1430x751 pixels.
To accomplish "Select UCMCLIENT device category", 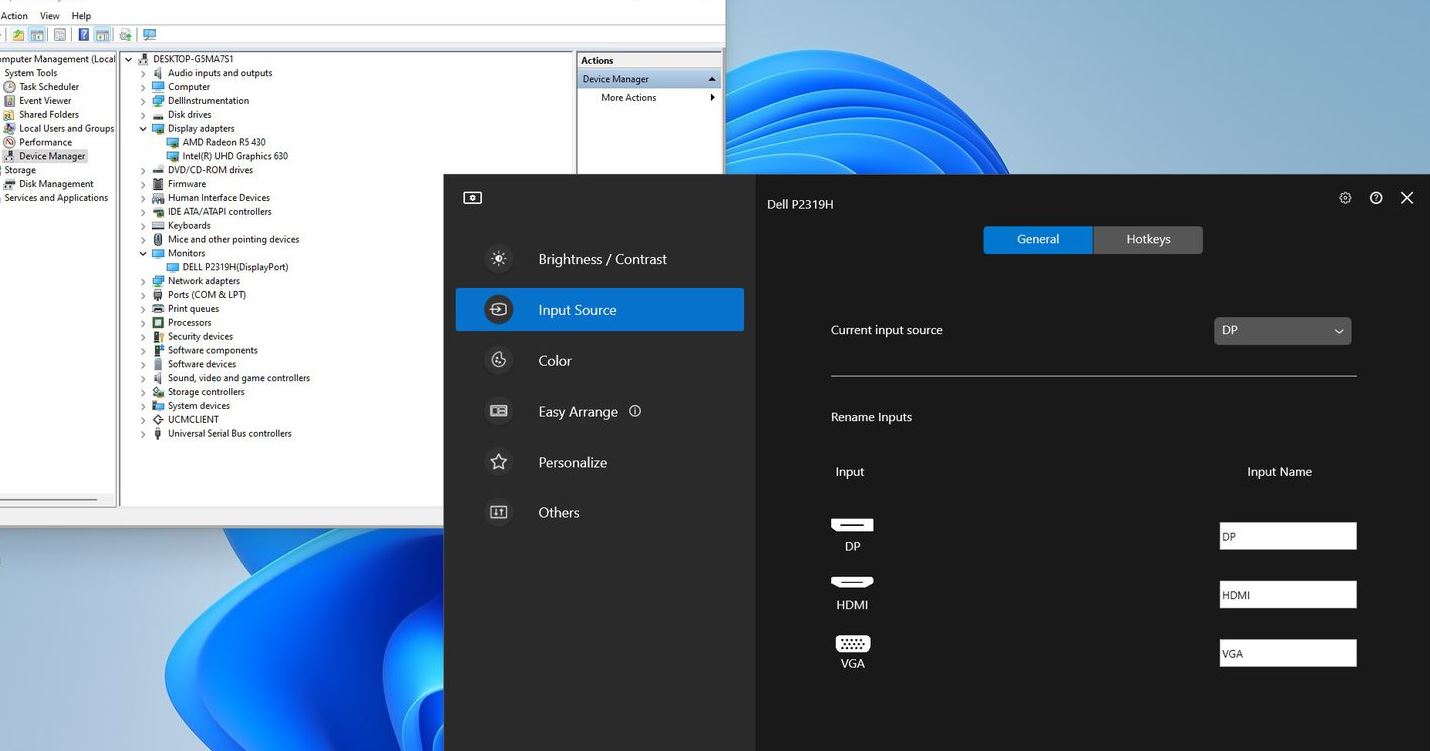I will point(193,420).
